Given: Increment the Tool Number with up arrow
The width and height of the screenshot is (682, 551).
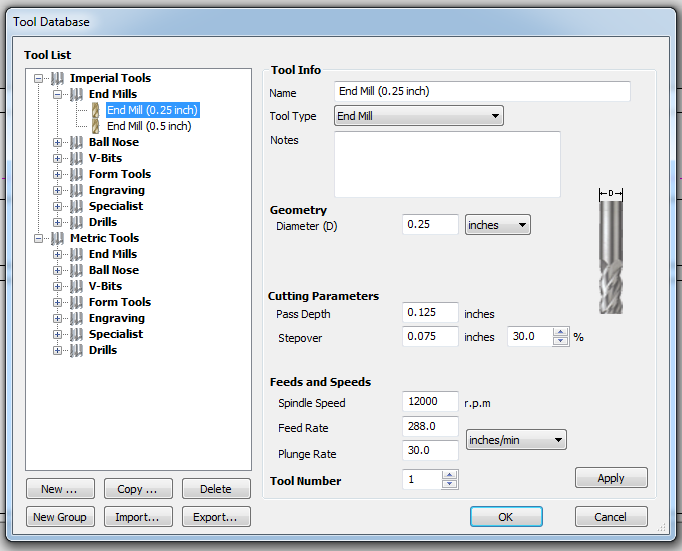Looking at the screenshot, I should click(x=450, y=475).
